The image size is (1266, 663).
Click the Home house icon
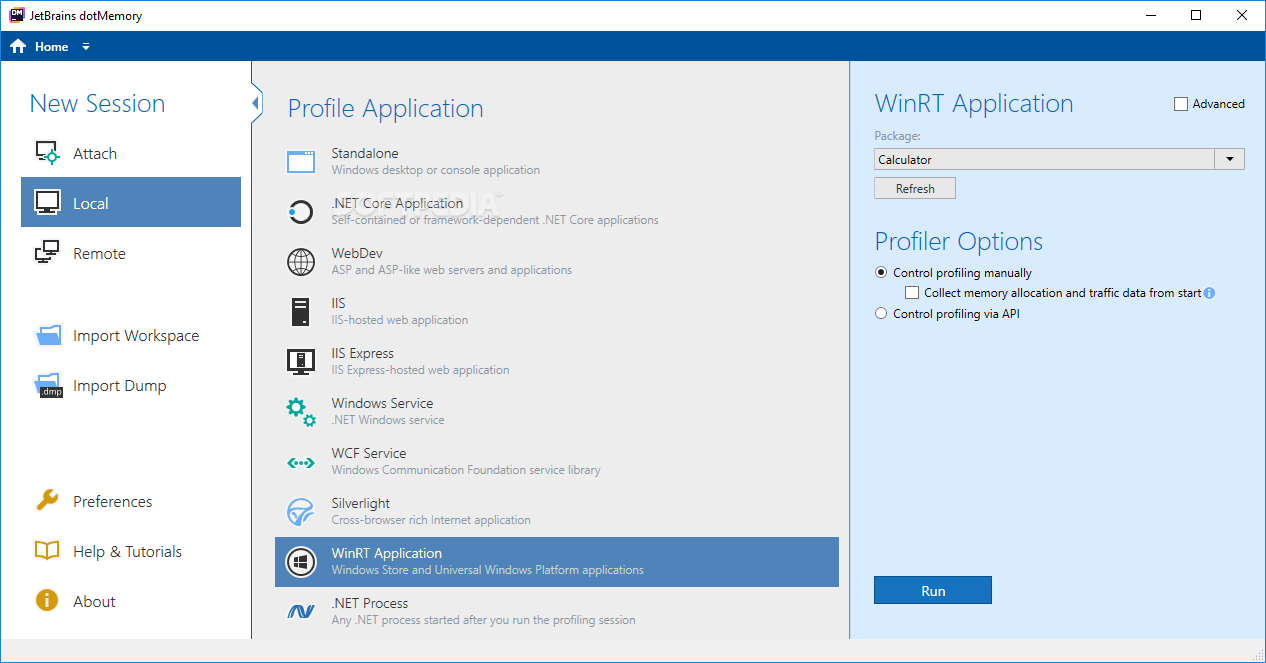click(x=18, y=46)
